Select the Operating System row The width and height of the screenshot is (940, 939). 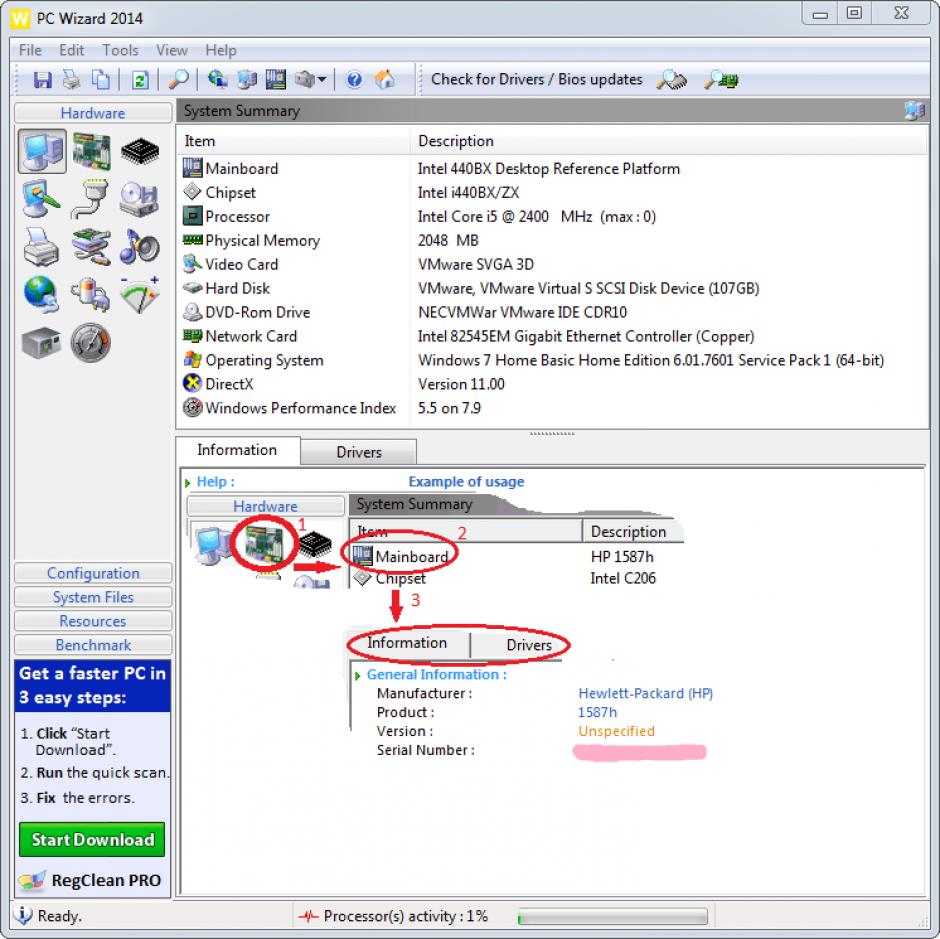[x=552, y=360]
